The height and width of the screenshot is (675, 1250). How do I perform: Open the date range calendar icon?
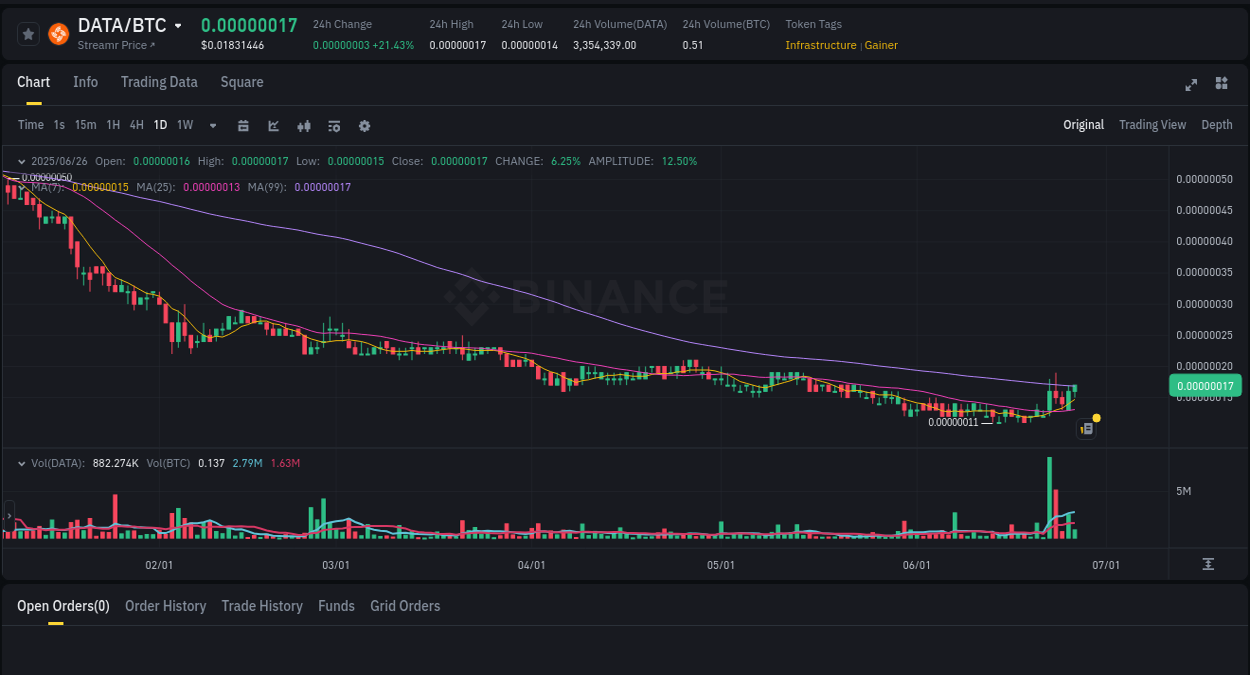pos(243,125)
